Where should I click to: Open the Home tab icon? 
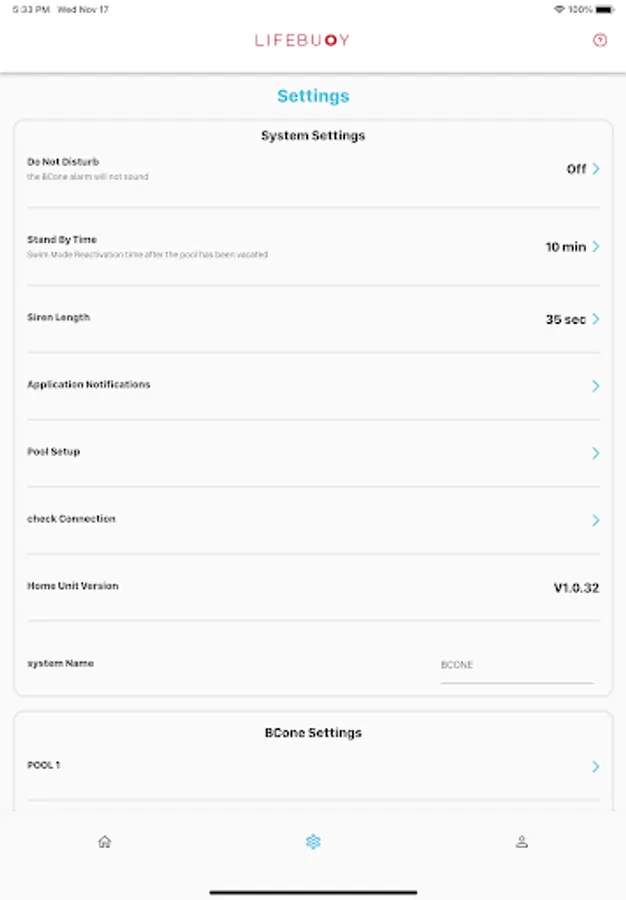tap(104, 842)
